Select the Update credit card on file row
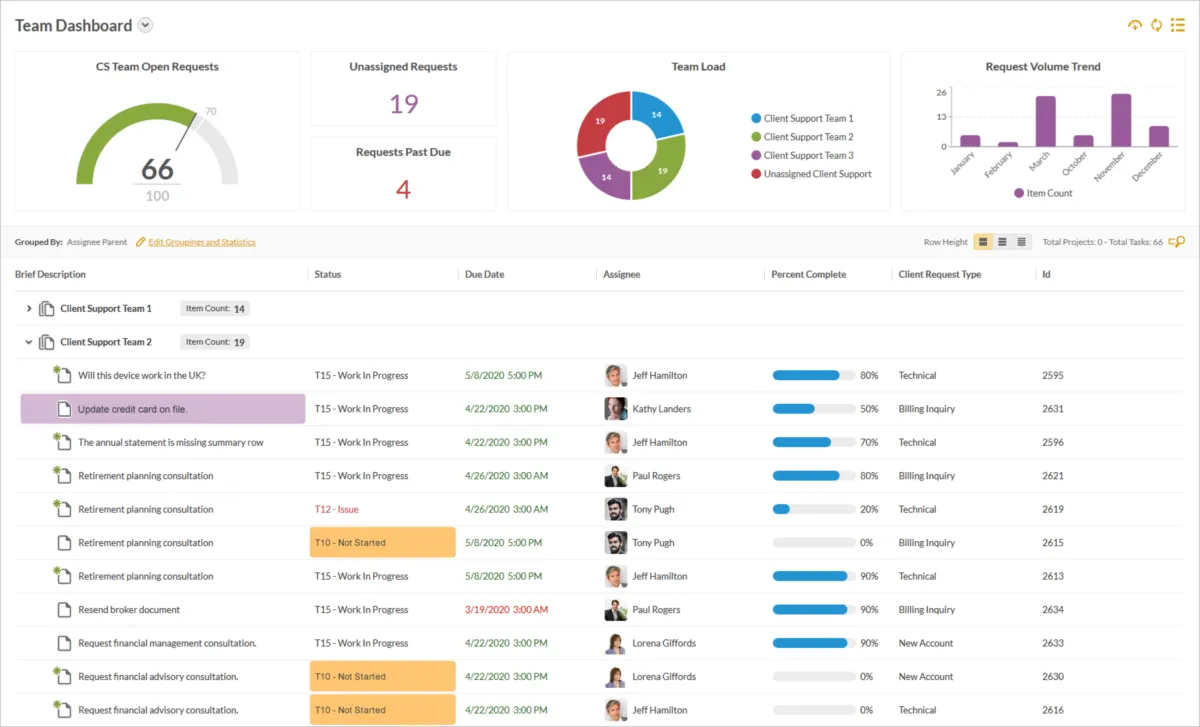The width and height of the screenshot is (1200, 727). point(163,409)
